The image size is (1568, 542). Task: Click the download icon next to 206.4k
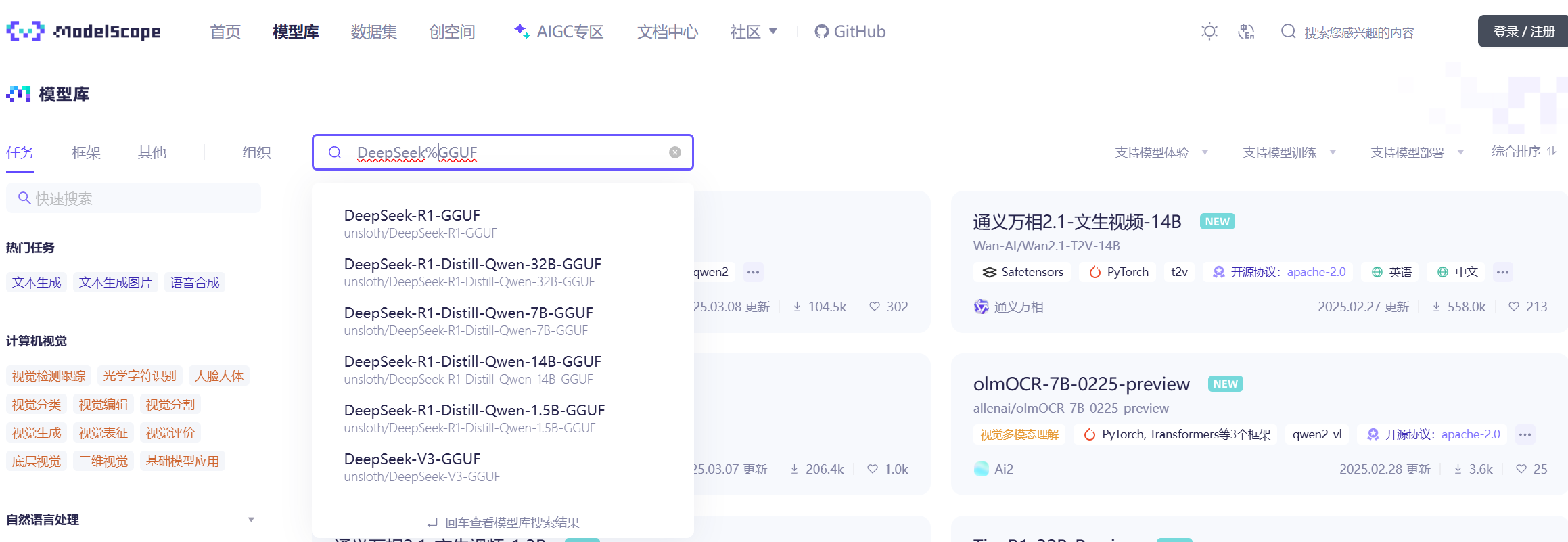tap(794, 469)
